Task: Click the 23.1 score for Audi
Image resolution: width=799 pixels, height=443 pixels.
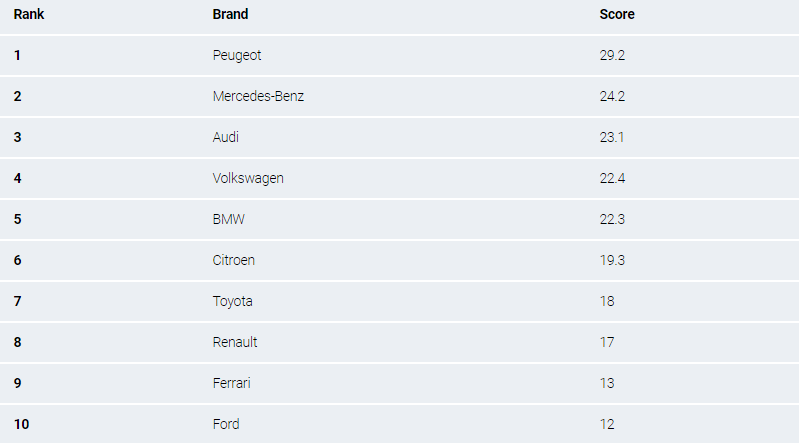Action: [611, 137]
